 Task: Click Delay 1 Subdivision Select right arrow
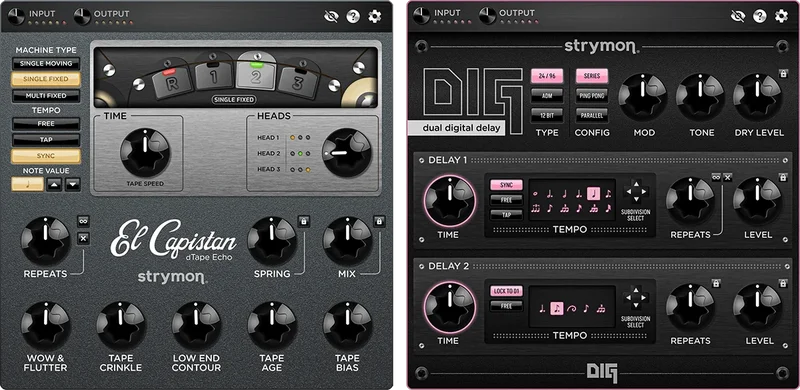pyautogui.click(x=645, y=192)
